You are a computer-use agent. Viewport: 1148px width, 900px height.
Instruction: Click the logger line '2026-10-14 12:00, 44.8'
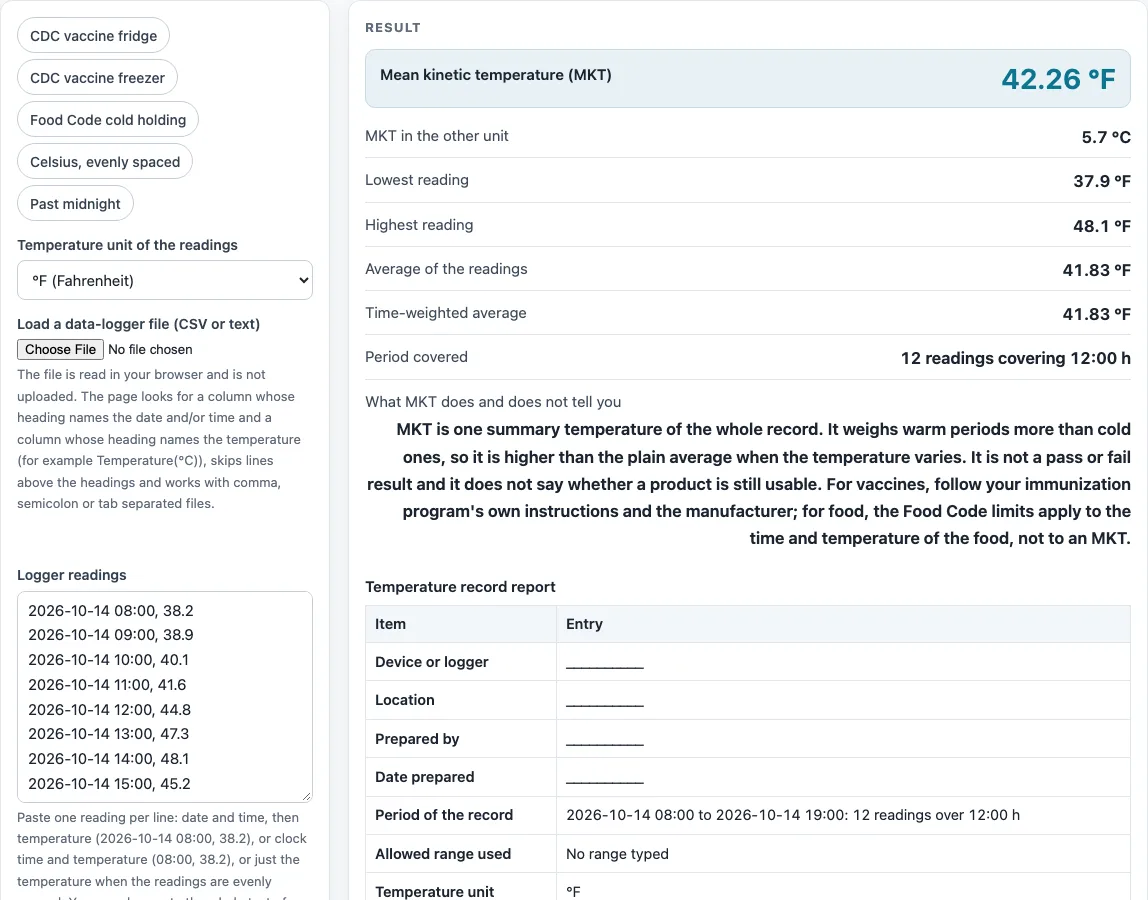click(109, 710)
